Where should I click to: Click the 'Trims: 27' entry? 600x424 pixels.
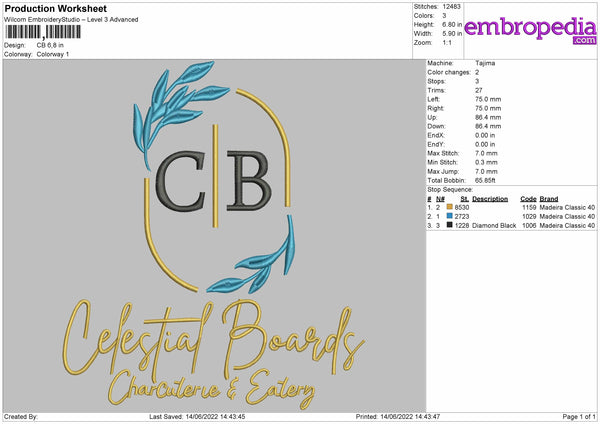(x=455, y=90)
